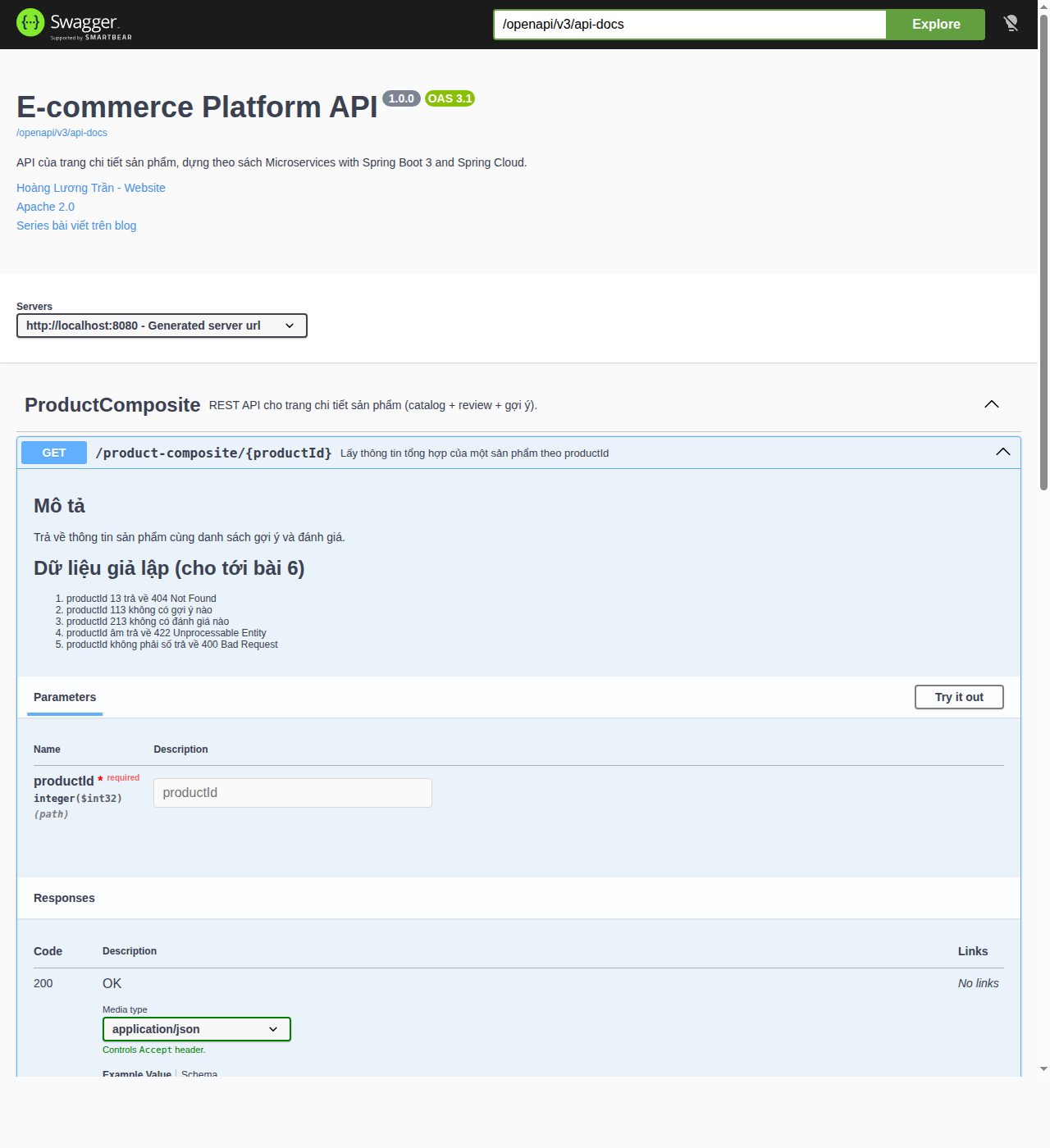Click the scrollbar down arrow
This screenshot has width=1050, height=1148.
click(x=1043, y=1069)
